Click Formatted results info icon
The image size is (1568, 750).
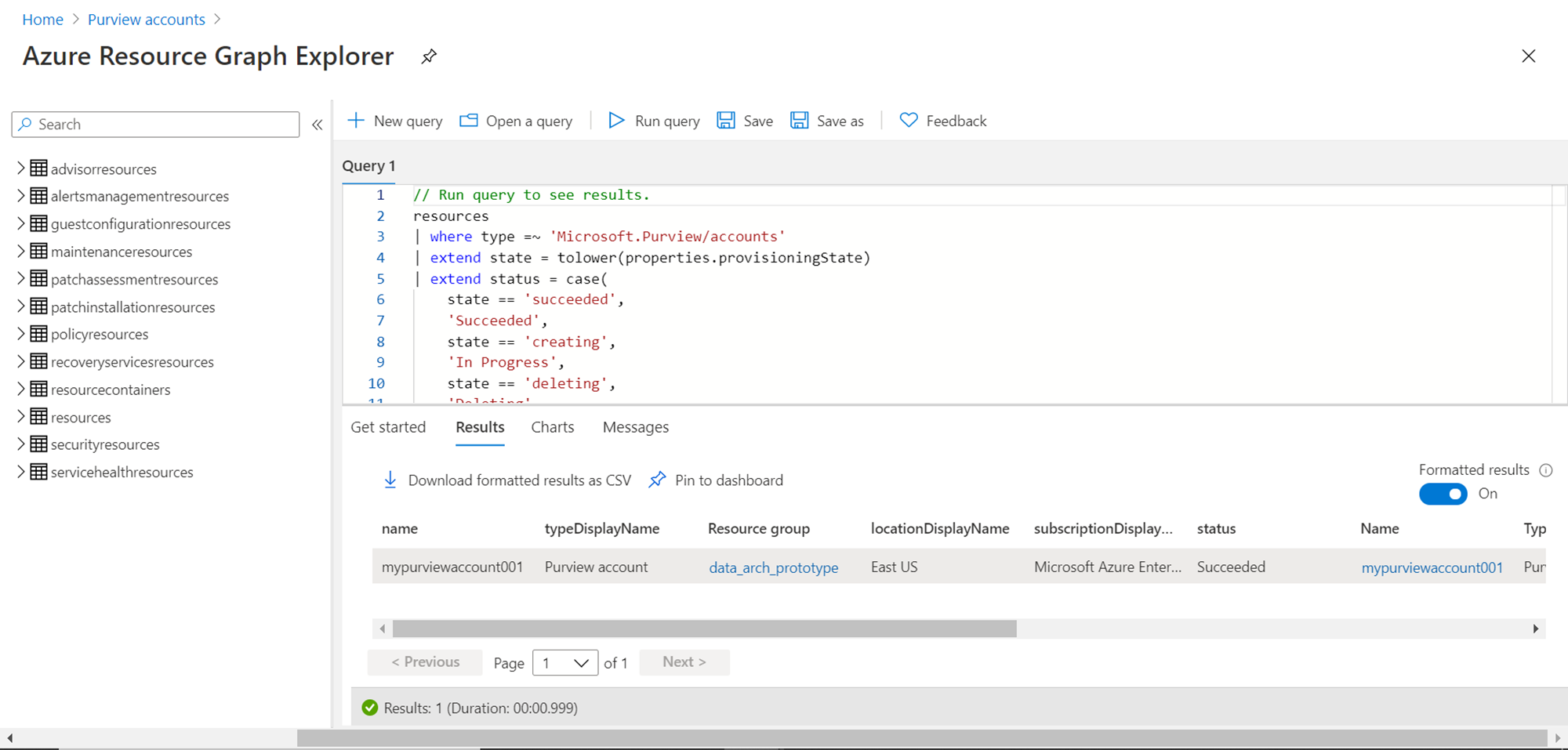[1546, 470]
